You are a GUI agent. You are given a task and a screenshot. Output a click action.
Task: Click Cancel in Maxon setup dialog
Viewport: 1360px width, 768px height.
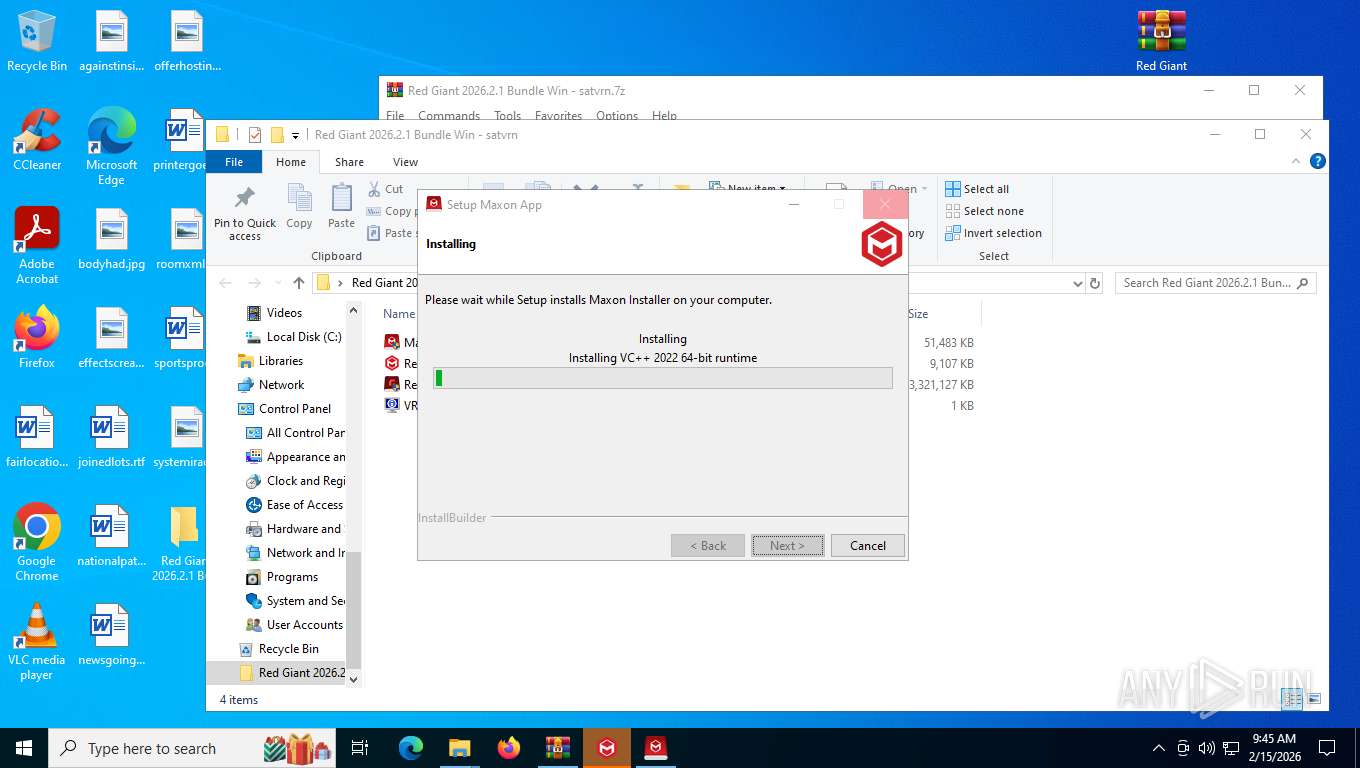point(867,545)
